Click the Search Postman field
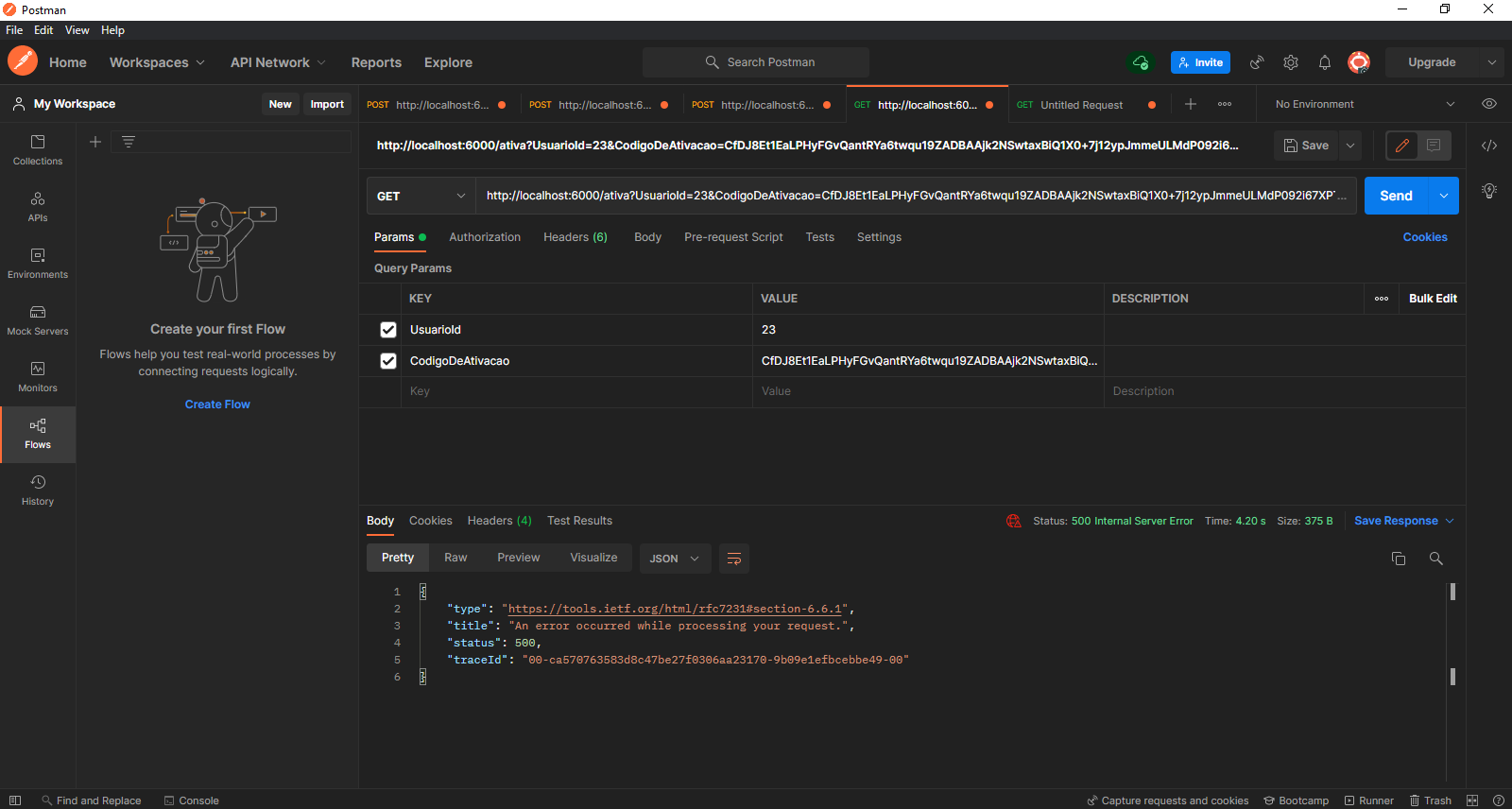The width and height of the screenshot is (1512, 809). (756, 62)
